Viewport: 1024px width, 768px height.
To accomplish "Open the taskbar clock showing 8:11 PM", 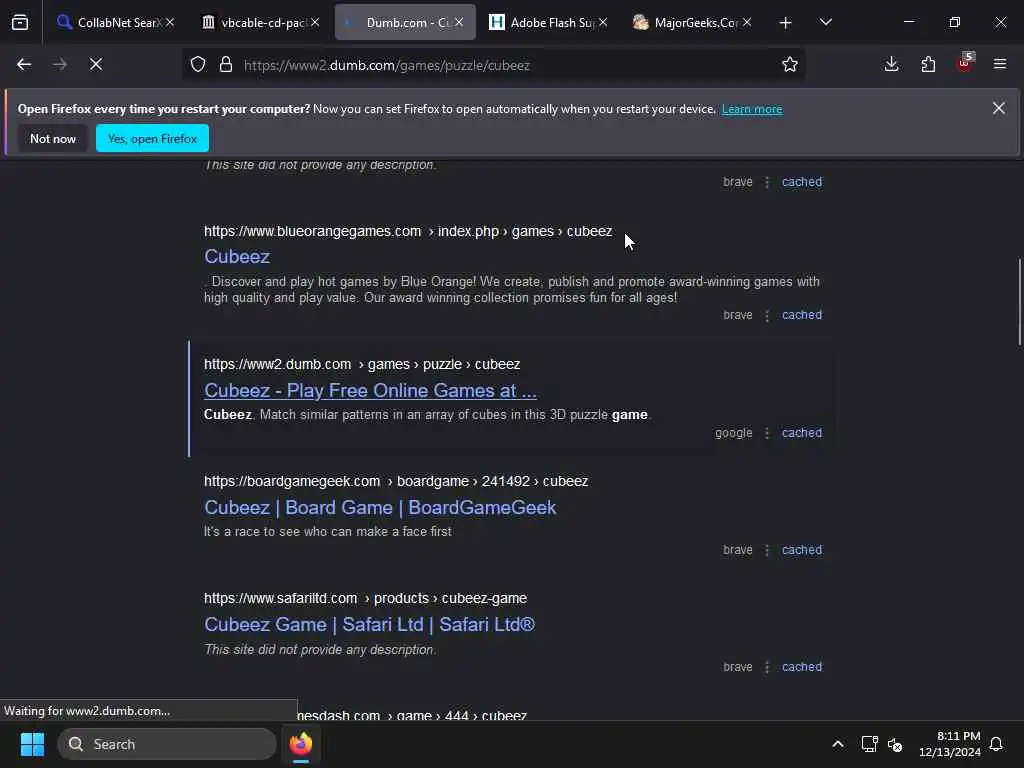I will coord(950,744).
